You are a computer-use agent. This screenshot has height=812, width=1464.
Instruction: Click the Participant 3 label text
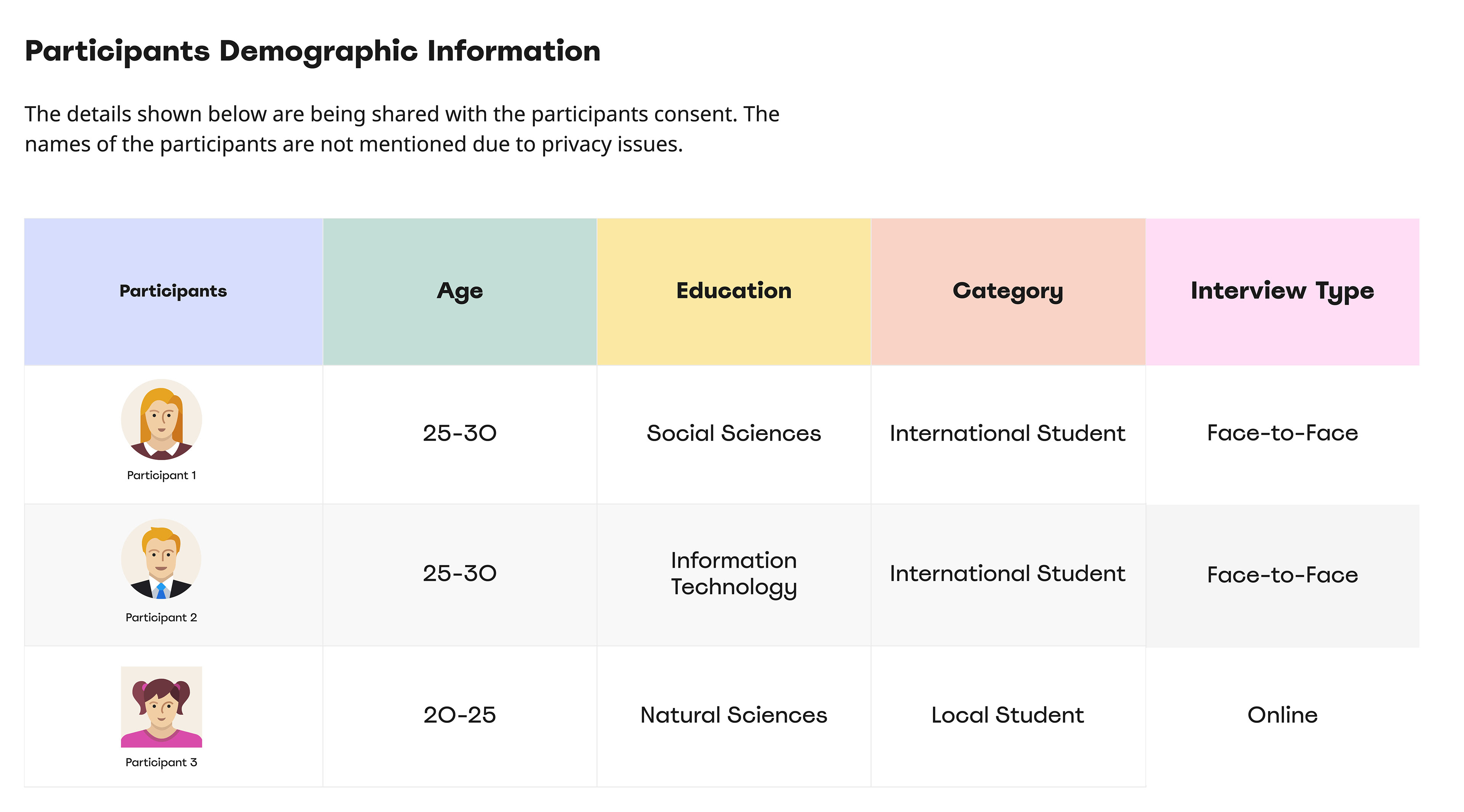coord(161,762)
